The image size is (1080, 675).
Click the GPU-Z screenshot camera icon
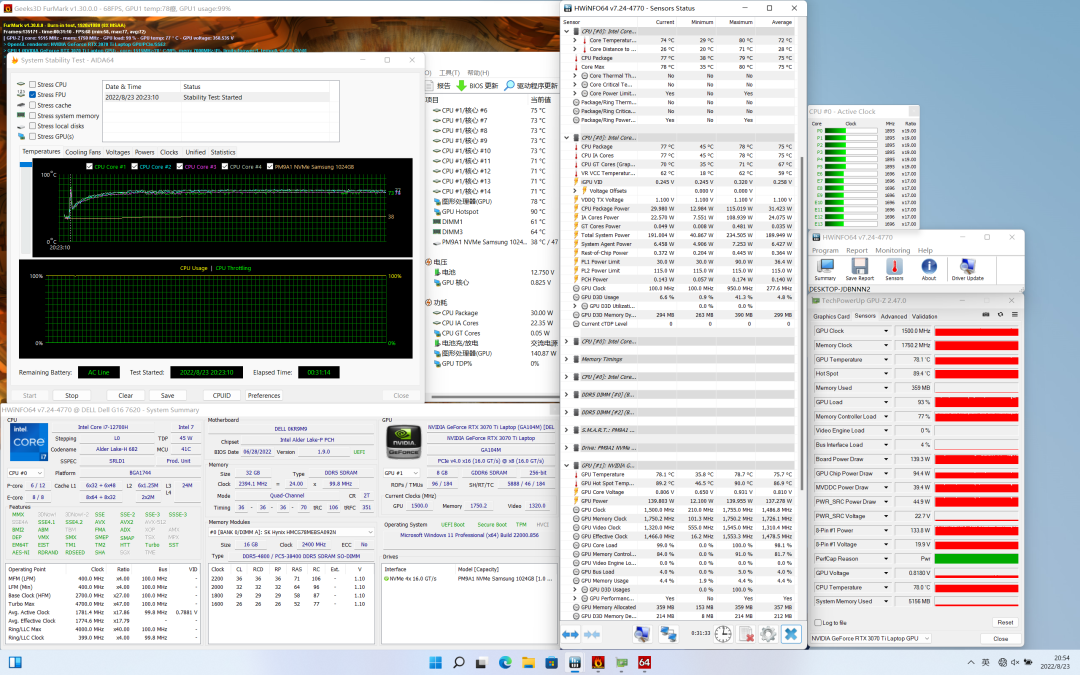coord(986,315)
